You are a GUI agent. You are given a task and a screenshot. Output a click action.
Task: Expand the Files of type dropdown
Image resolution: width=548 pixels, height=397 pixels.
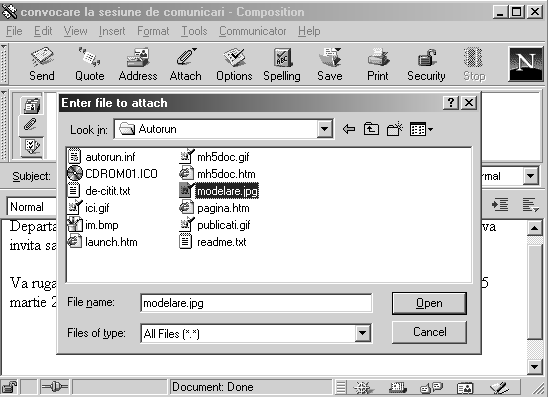tap(363, 333)
